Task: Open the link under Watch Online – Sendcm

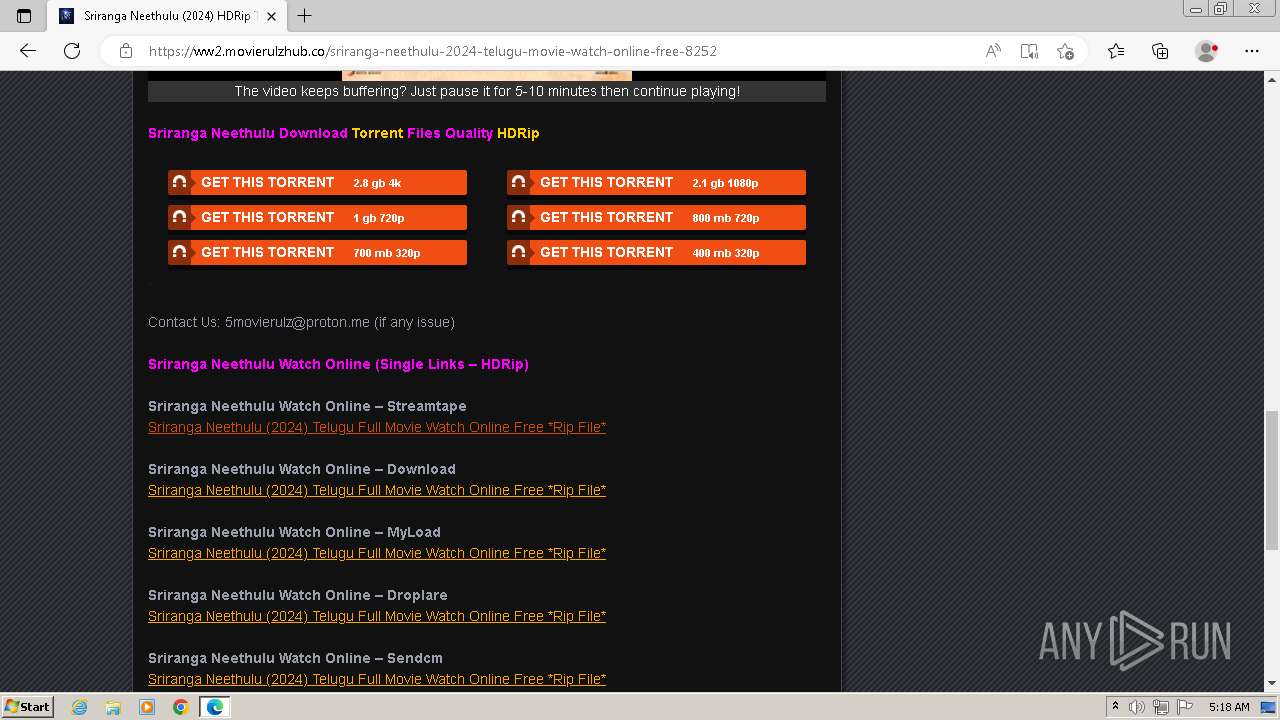Action: click(377, 679)
